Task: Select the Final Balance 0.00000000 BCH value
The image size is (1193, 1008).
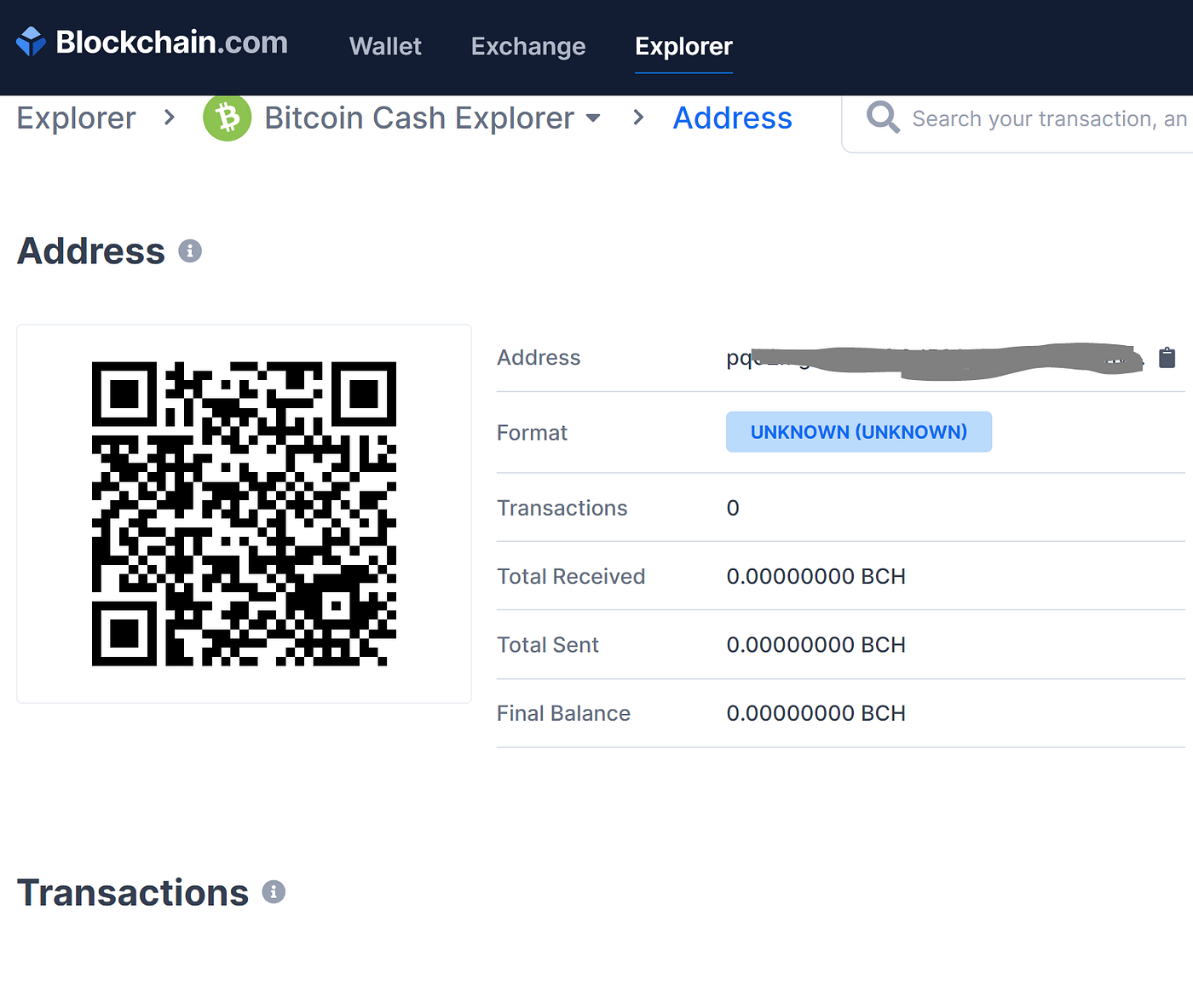Action: [816, 713]
